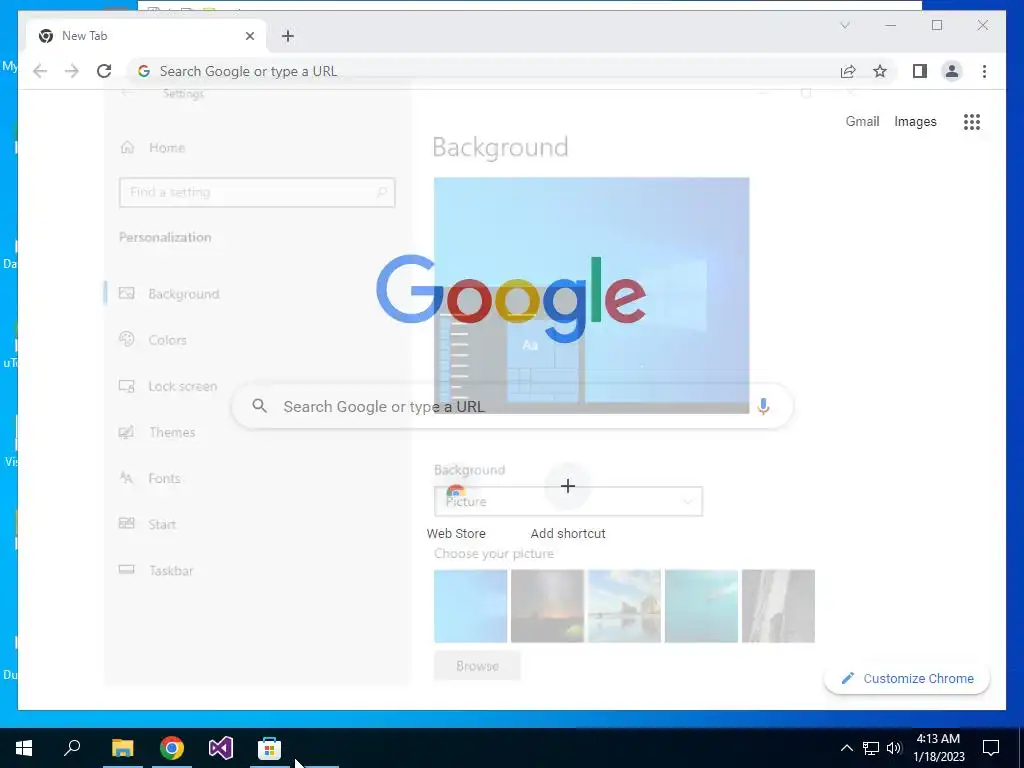The height and width of the screenshot is (768, 1024).
Task: Click the Add shortcut plus button
Action: 568,486
